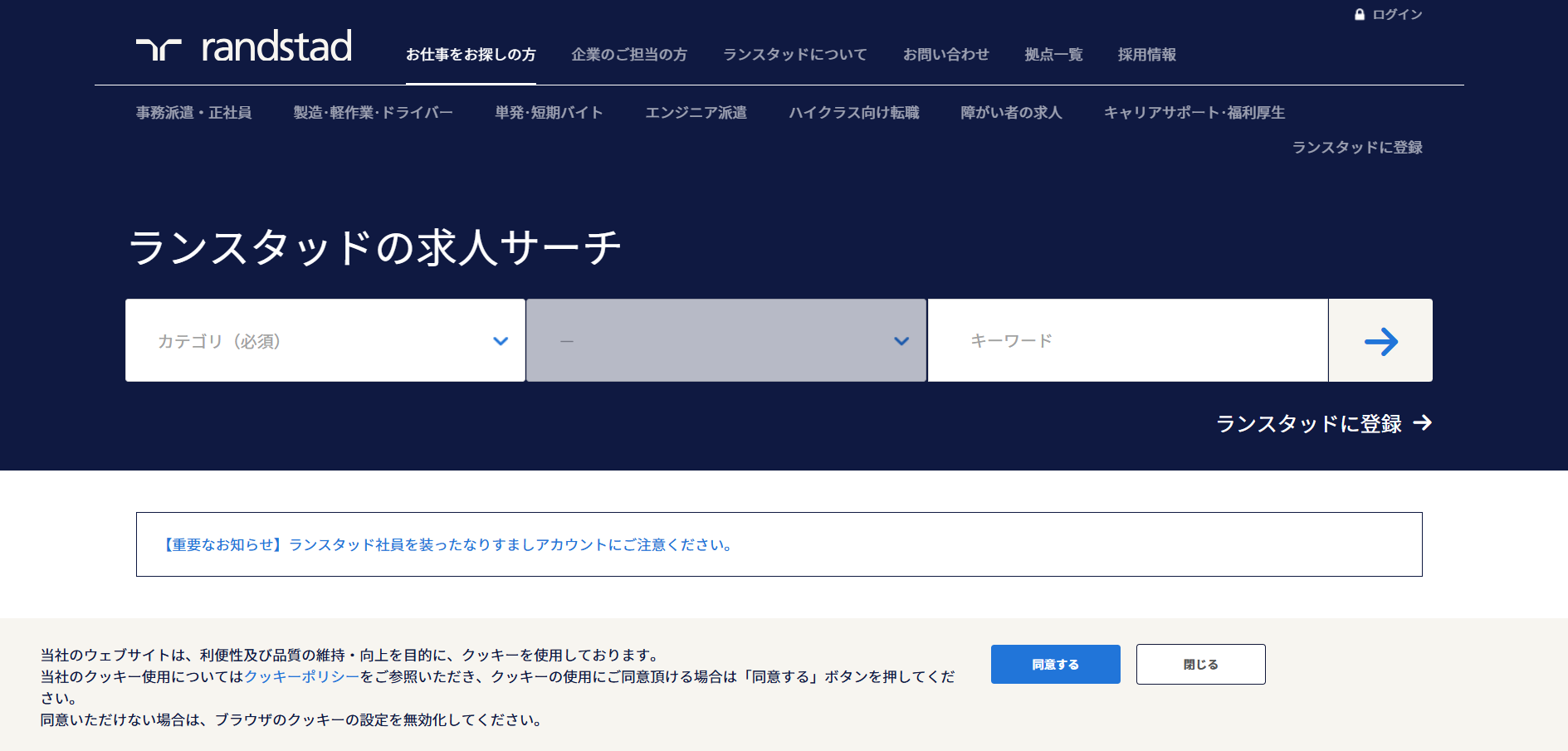This screenshot has height=751, width=1568.
Task: Open the greyed-out second dropdown
Action: [725, 341]
